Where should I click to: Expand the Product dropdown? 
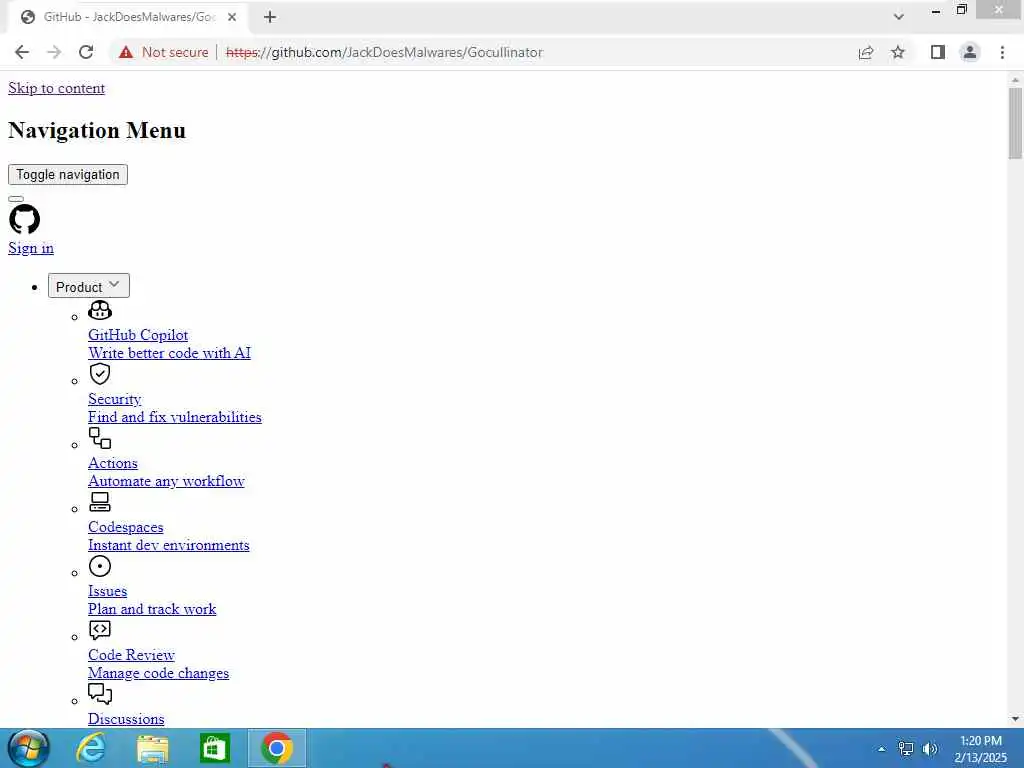89,286
